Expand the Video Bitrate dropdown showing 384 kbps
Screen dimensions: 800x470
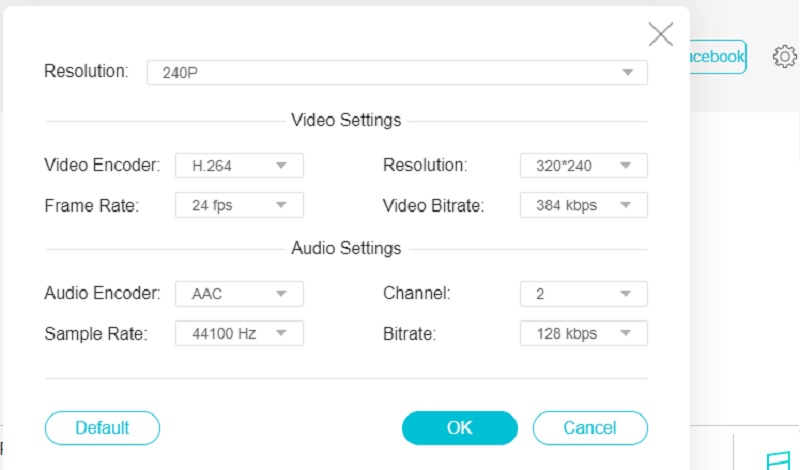point(583,205)
